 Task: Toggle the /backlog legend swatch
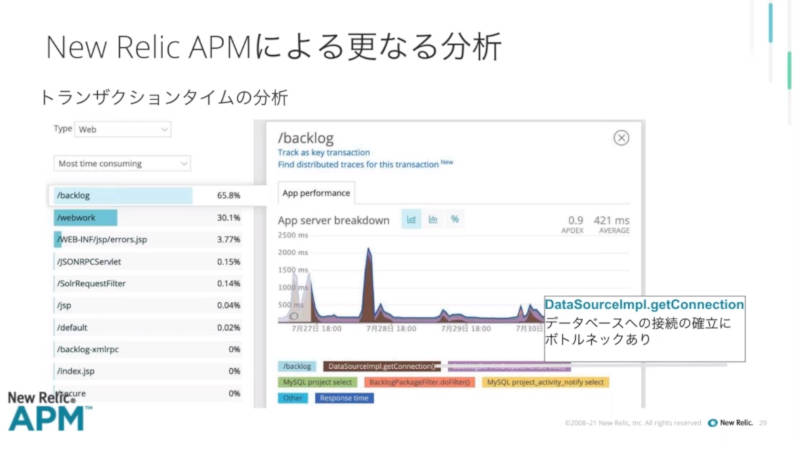click(297, 366)
